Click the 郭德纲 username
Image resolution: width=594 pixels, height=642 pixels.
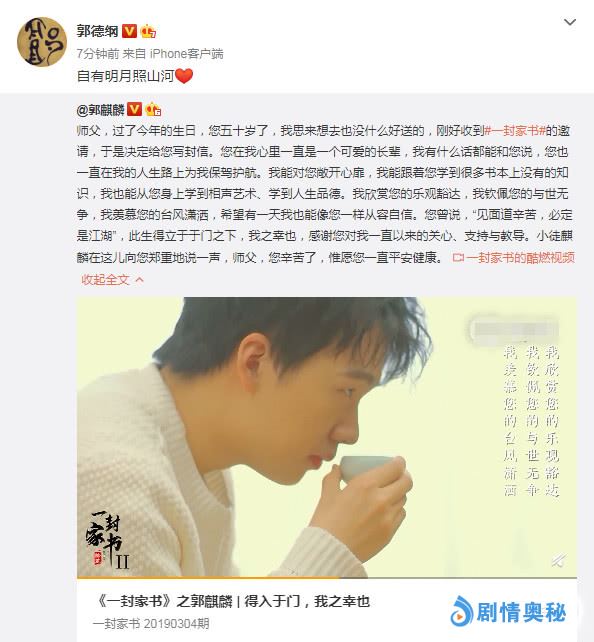tap(97, 31)
